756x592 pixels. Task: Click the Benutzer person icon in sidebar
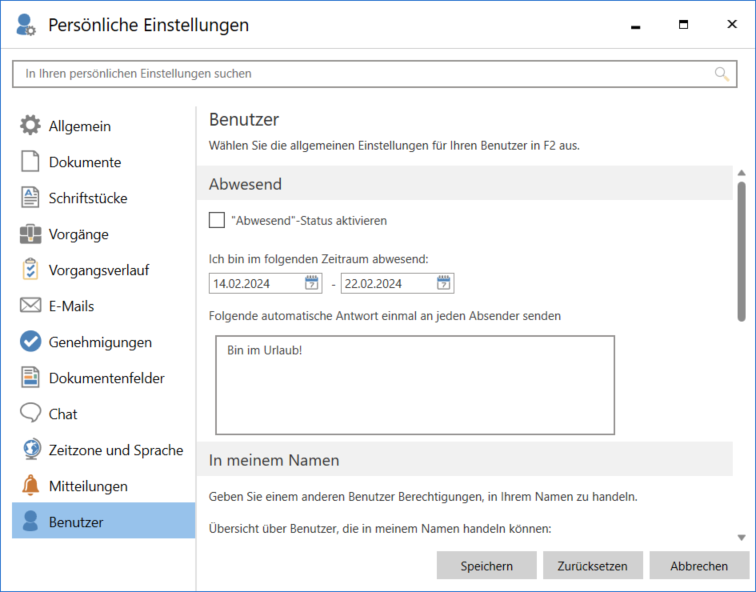tap(30, 521)
